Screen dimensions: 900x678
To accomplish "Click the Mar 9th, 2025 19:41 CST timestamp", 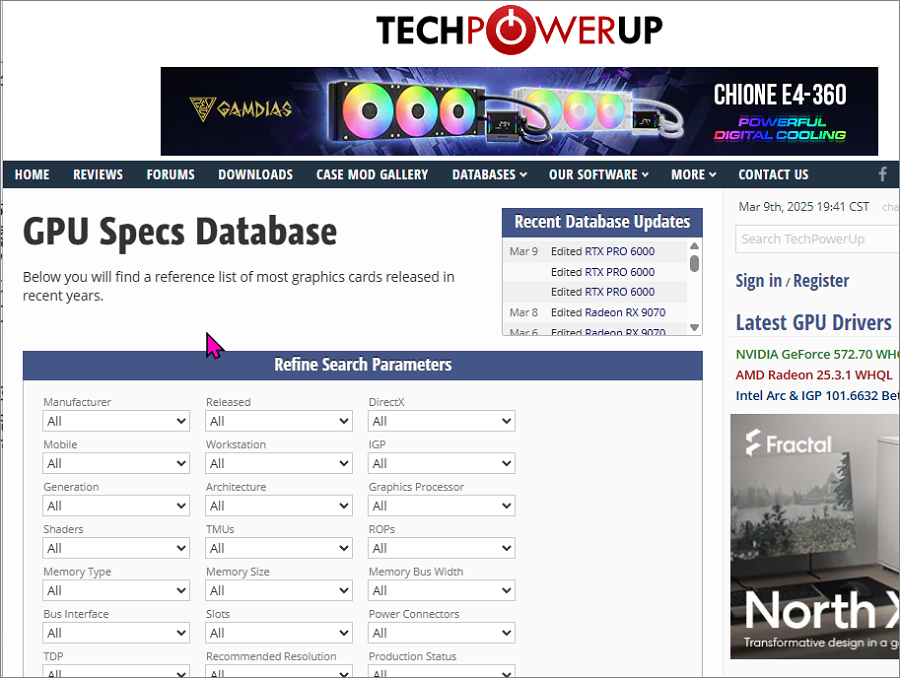I will pos(804,207).
